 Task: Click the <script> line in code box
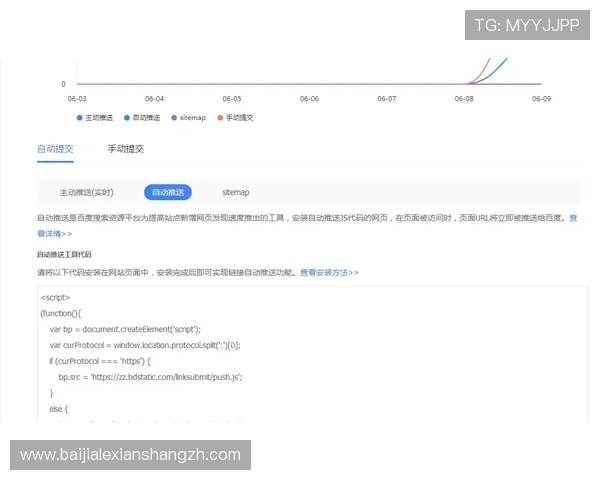(x=55, y=297)
